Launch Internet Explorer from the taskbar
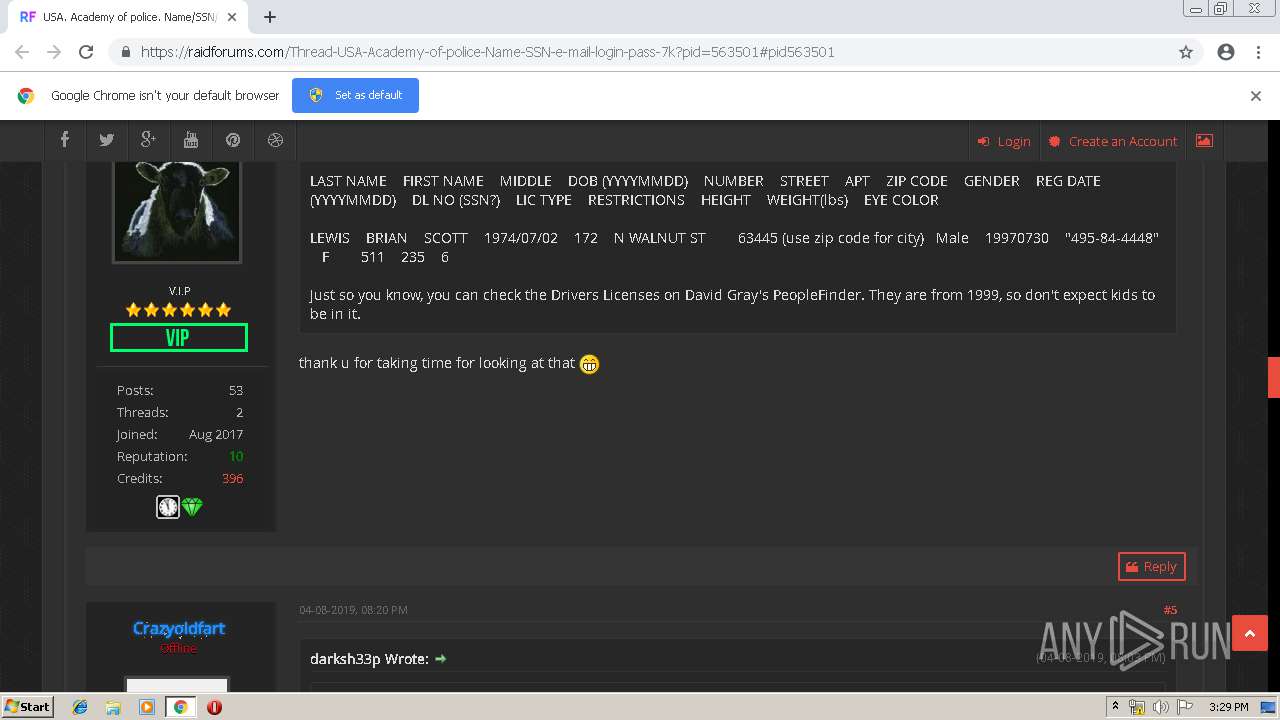 pyautogui.click(x=80, y=707)
